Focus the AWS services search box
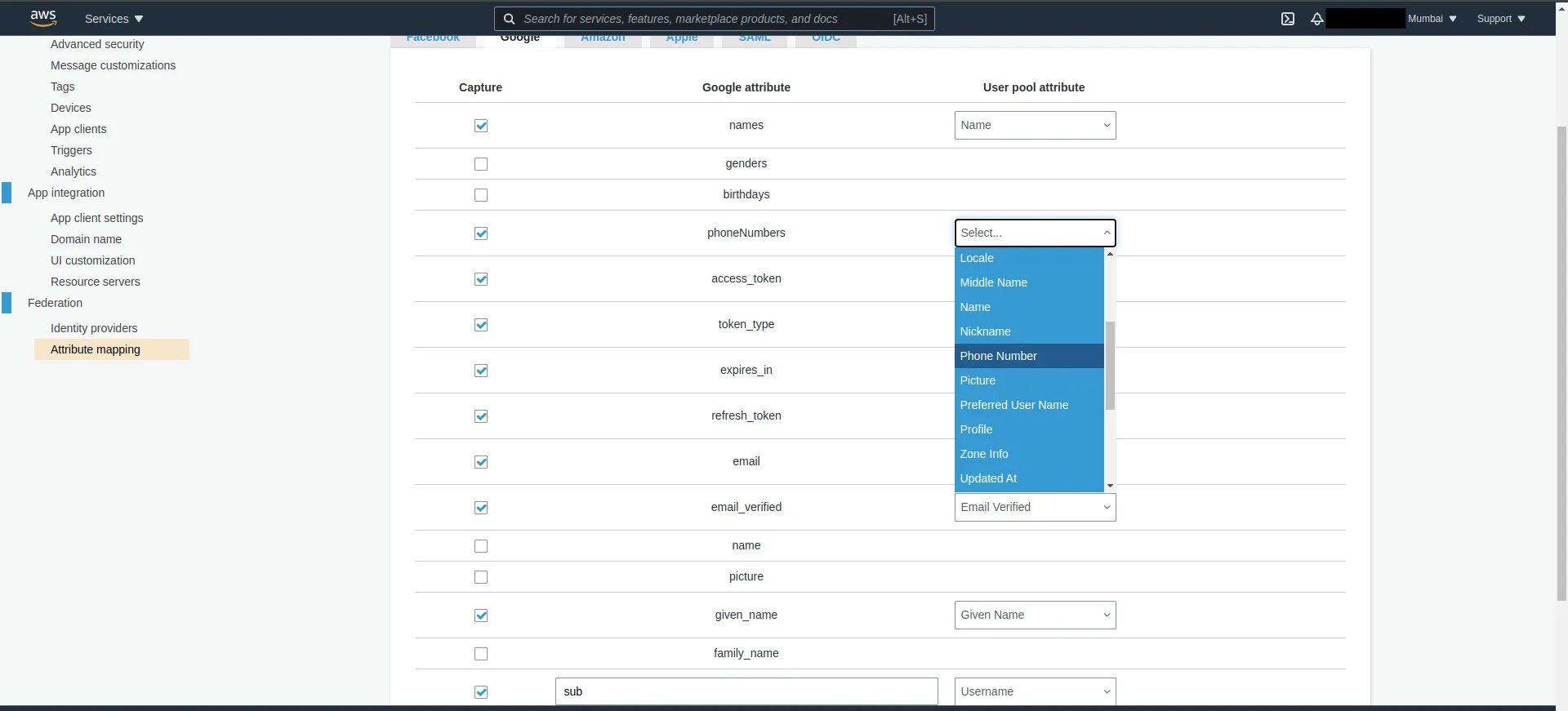1568x711 pixels. coord(715,19)
